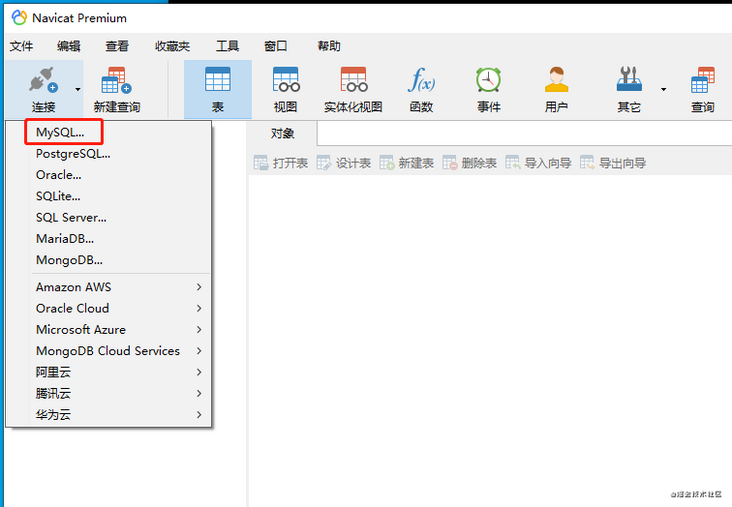Choose SQL Server... connection type
Screen dimensions: 732x507
click(71, 218)
